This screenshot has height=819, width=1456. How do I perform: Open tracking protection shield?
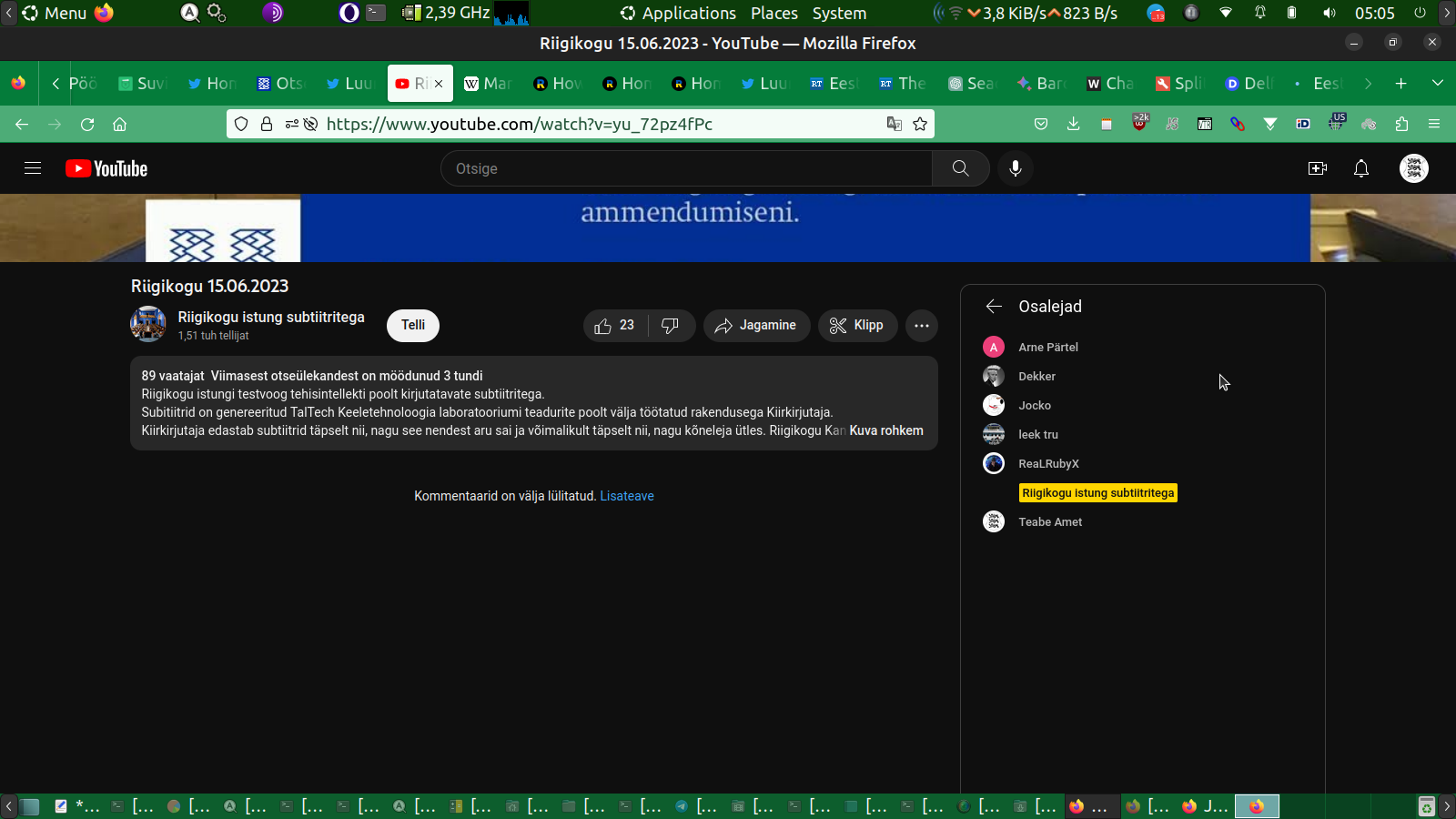pos(241,124)
